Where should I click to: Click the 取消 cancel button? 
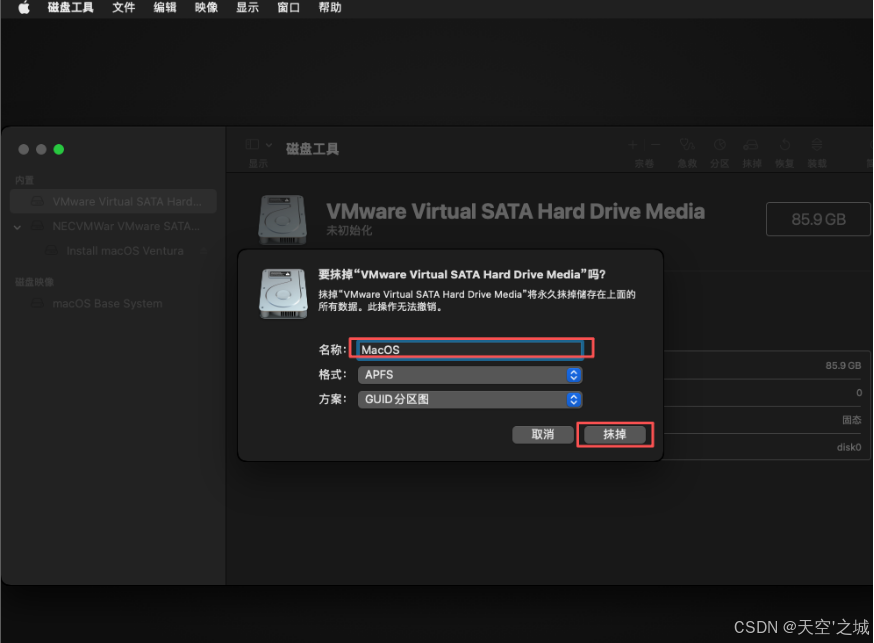coord(543,435)
